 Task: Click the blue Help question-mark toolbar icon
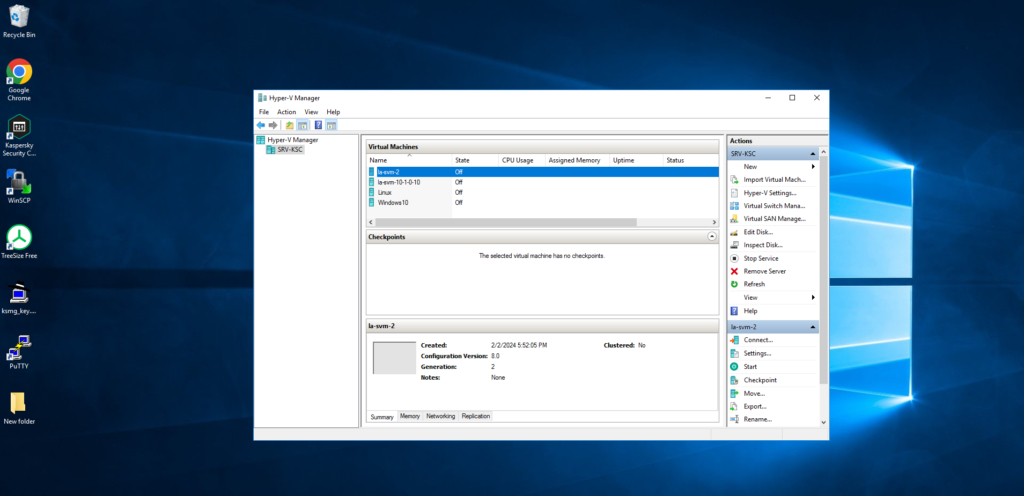[x=319, y=125]
